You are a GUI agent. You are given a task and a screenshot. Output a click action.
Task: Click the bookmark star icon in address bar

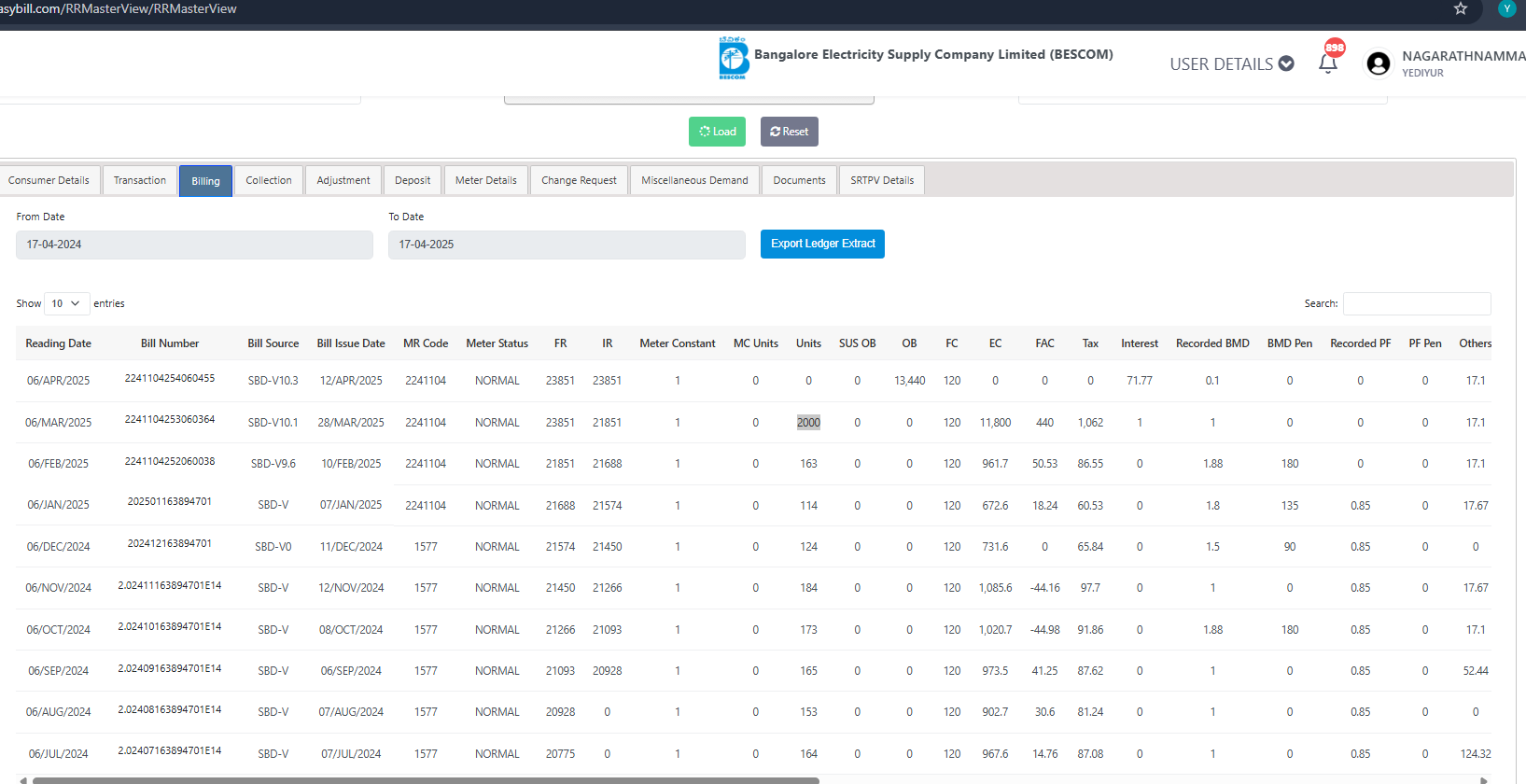(x=1461, y=8)
